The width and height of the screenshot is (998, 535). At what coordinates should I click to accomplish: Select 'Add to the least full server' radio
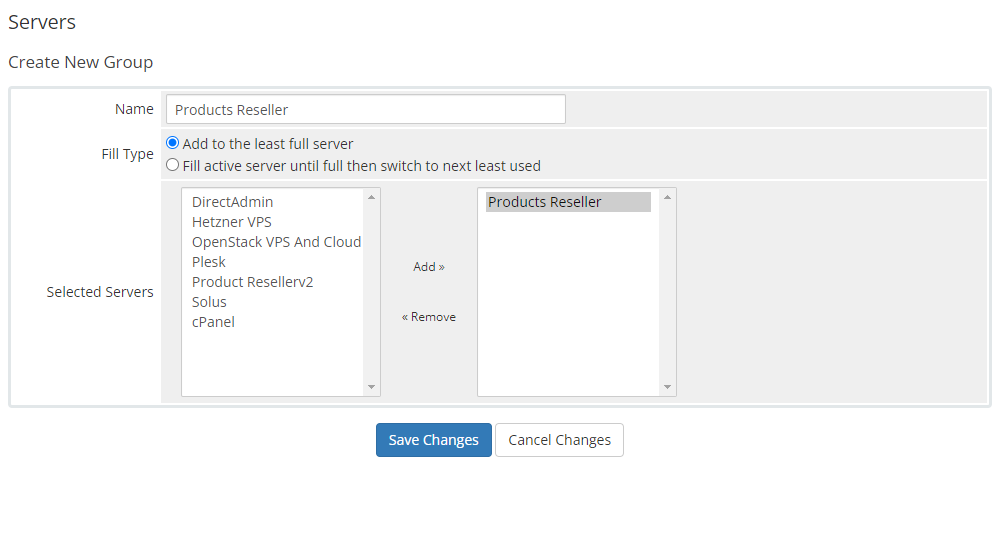[x=172, y=143]
